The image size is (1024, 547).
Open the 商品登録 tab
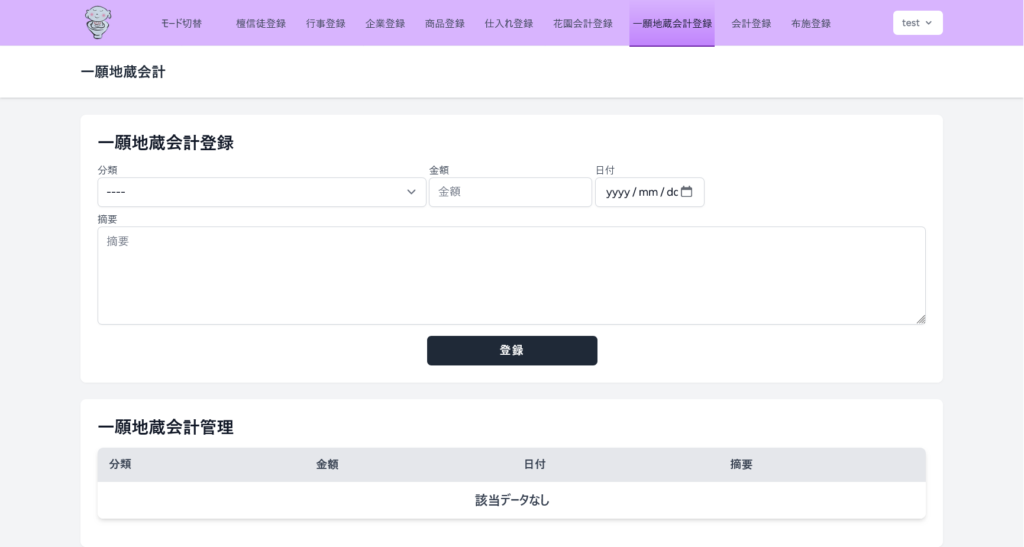(444, 23)
